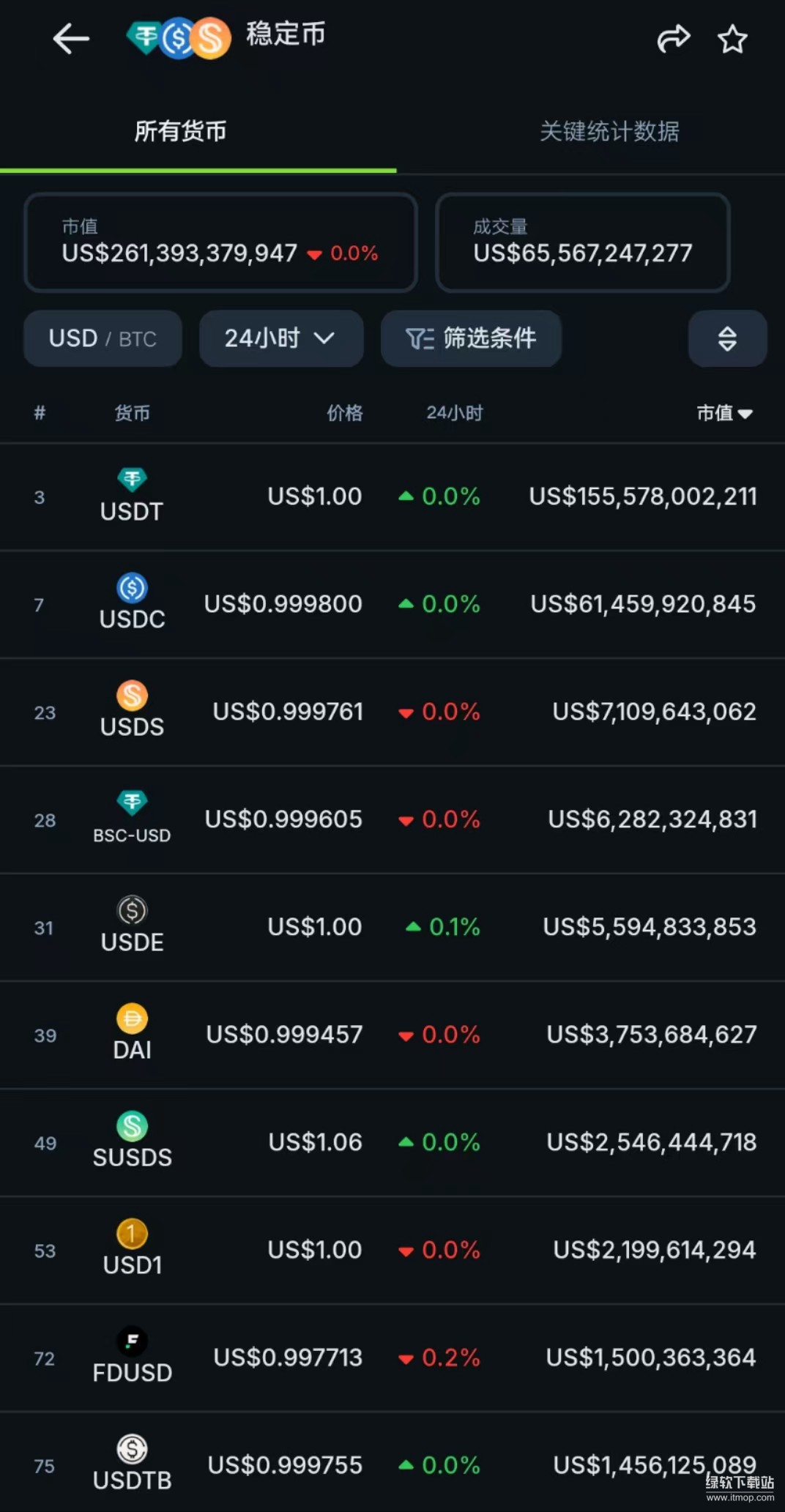Screen dimensions: 785x1512
Task: Open the 筛选条件 filter options
Action: coord(471,338)
